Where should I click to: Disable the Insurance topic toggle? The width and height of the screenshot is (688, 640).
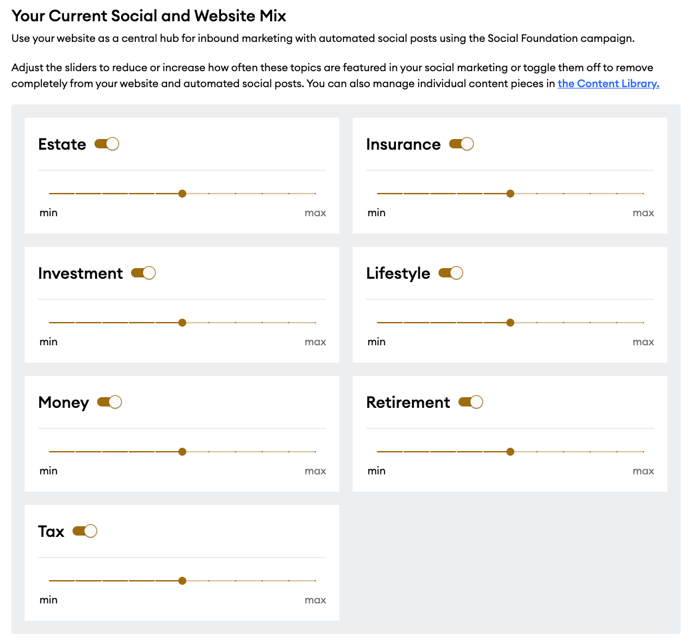coord(461,144)
